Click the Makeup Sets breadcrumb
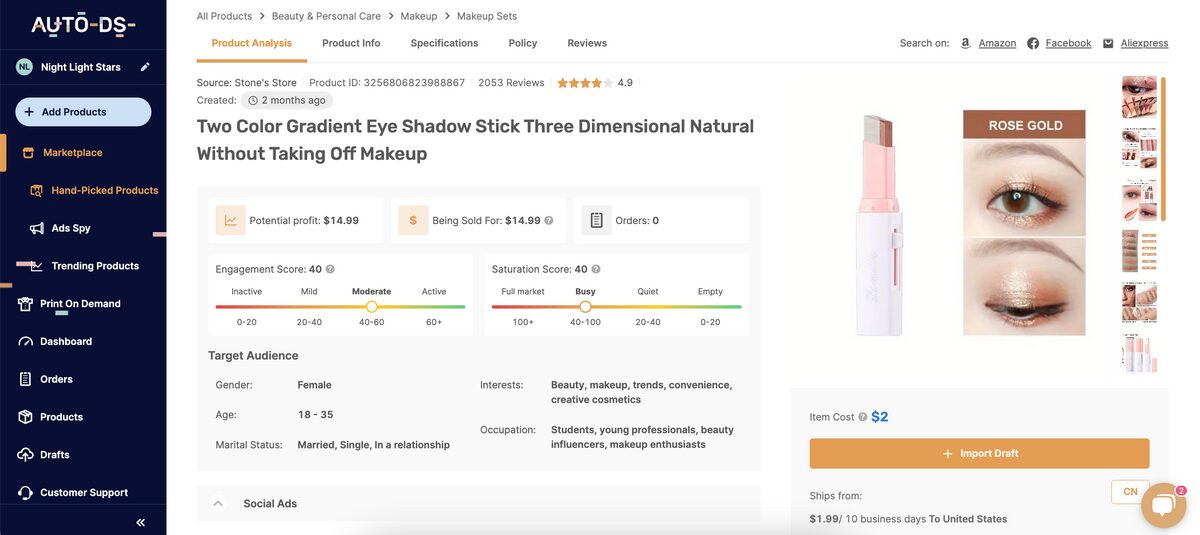 coord(487,16)
